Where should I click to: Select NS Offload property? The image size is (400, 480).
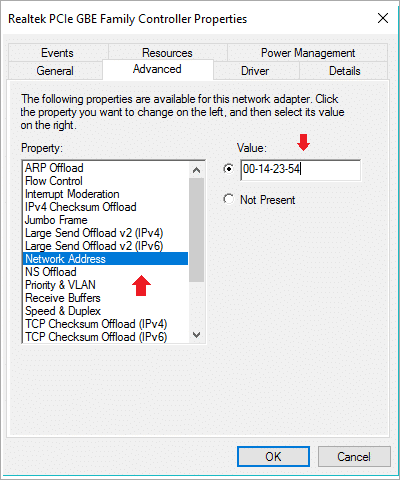[x=105, y=272]
